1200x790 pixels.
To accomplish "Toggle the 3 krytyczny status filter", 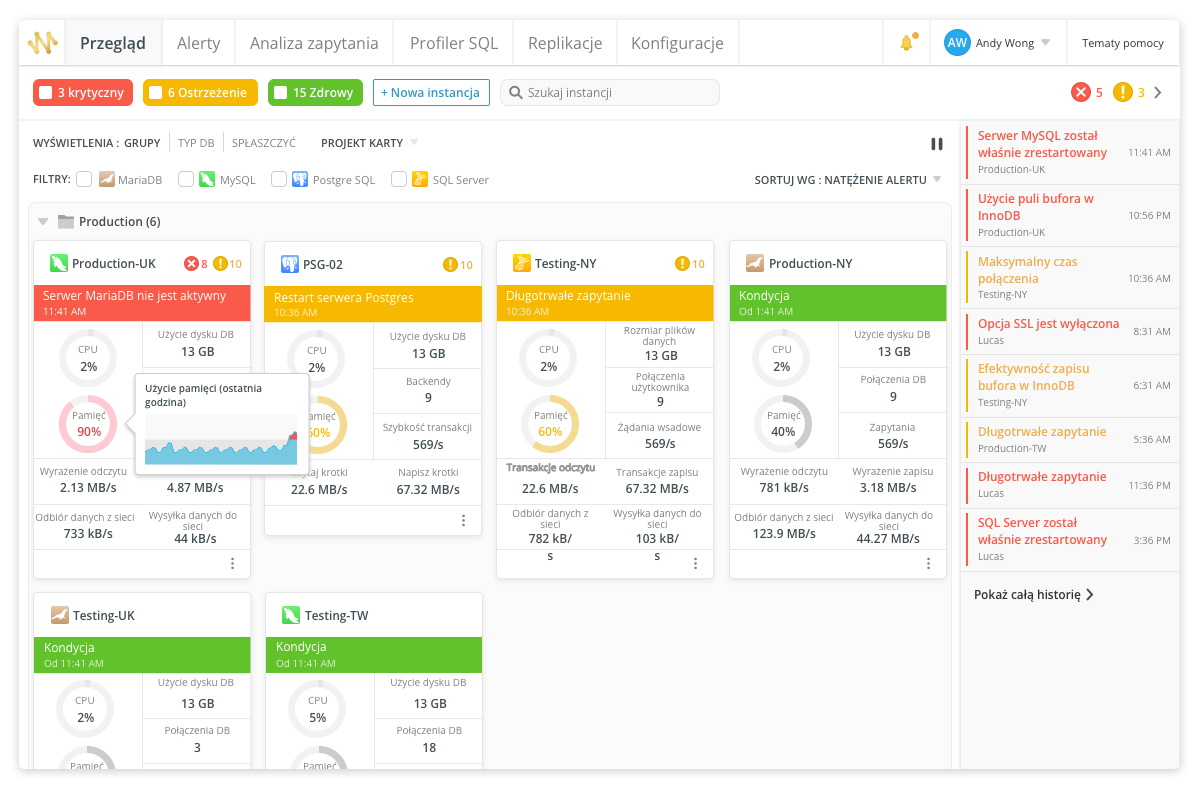I will pyautogui.click(x=83, y=93).
